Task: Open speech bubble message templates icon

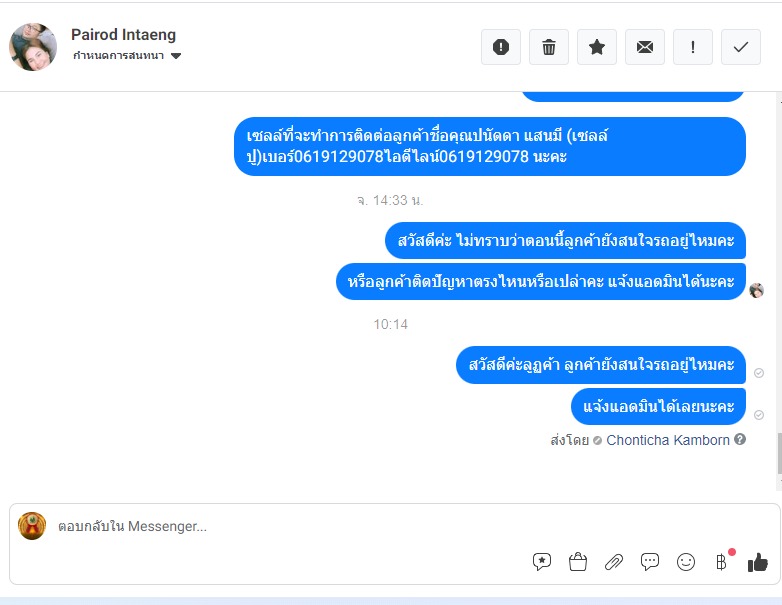Action: pos(650,562)
